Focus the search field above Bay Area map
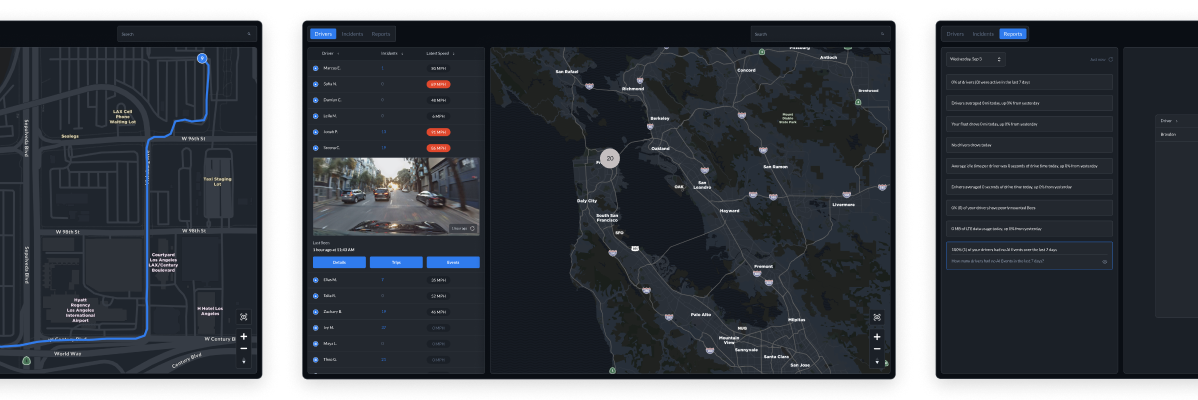Screen dimensions: 1198x400 point(821,34)
